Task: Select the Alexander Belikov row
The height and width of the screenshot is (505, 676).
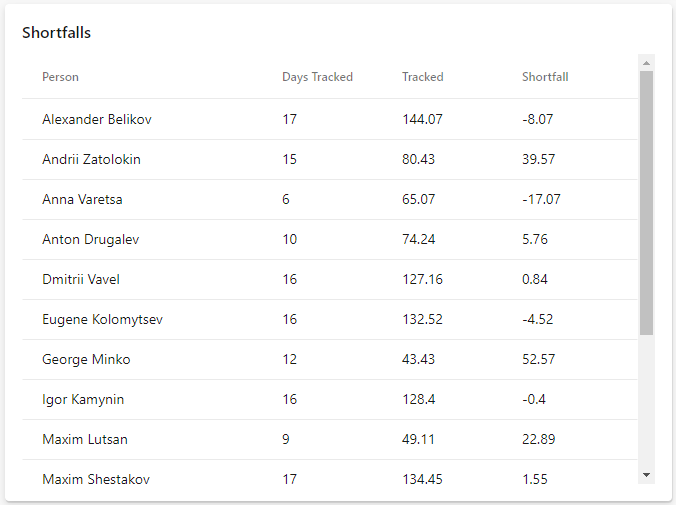Action: click(330, 119)
